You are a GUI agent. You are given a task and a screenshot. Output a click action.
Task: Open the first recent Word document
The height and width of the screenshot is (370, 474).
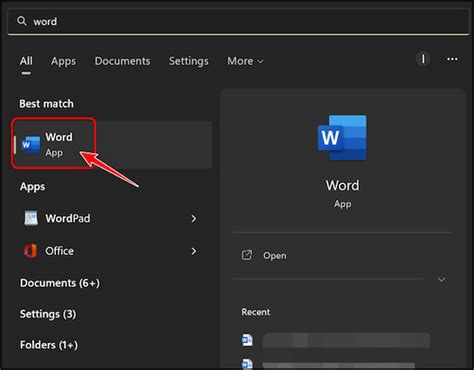pyautogui.click(x=336, y=340)
